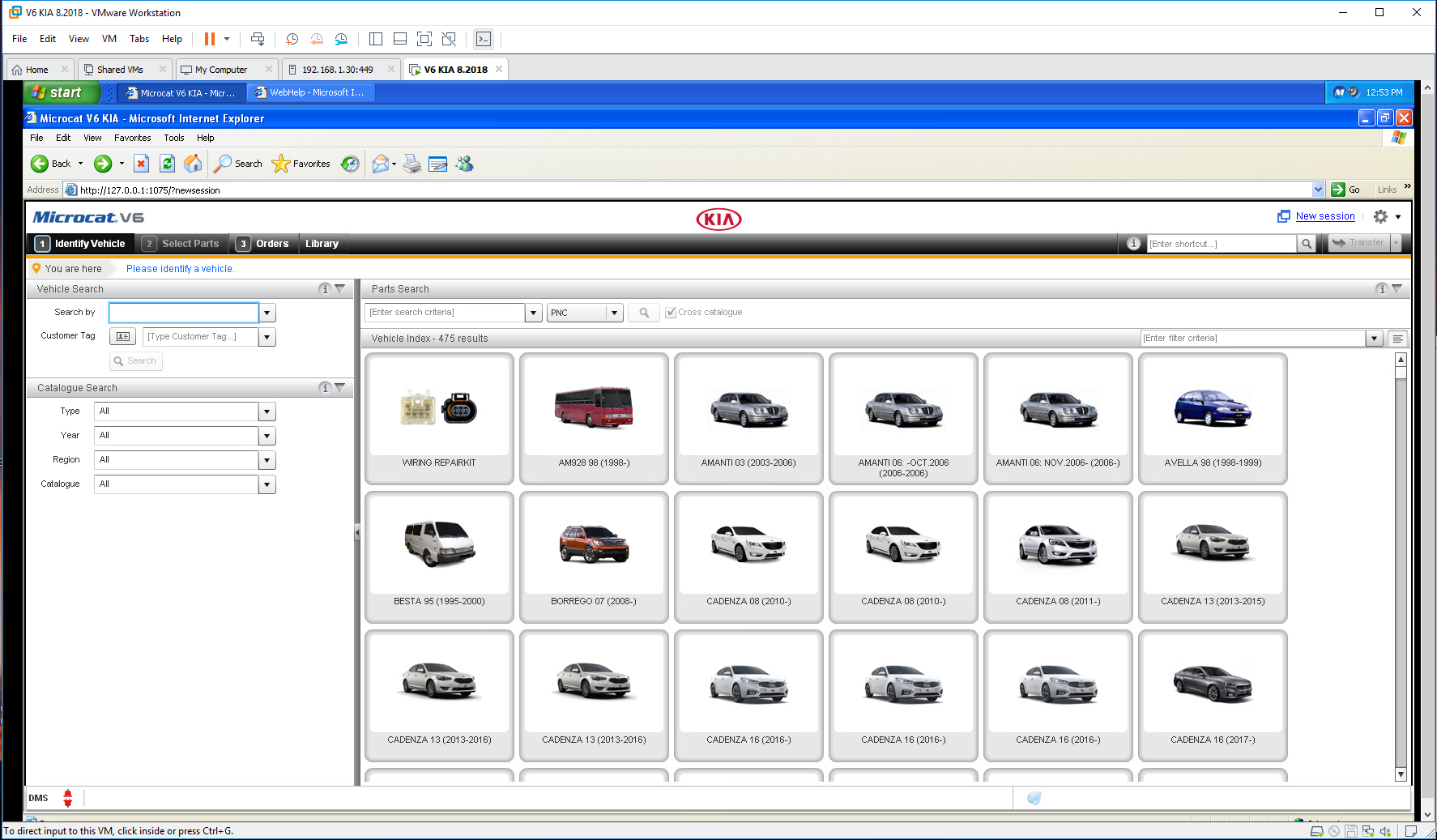
Task: Click the New session link
Action: point(1325,216)
